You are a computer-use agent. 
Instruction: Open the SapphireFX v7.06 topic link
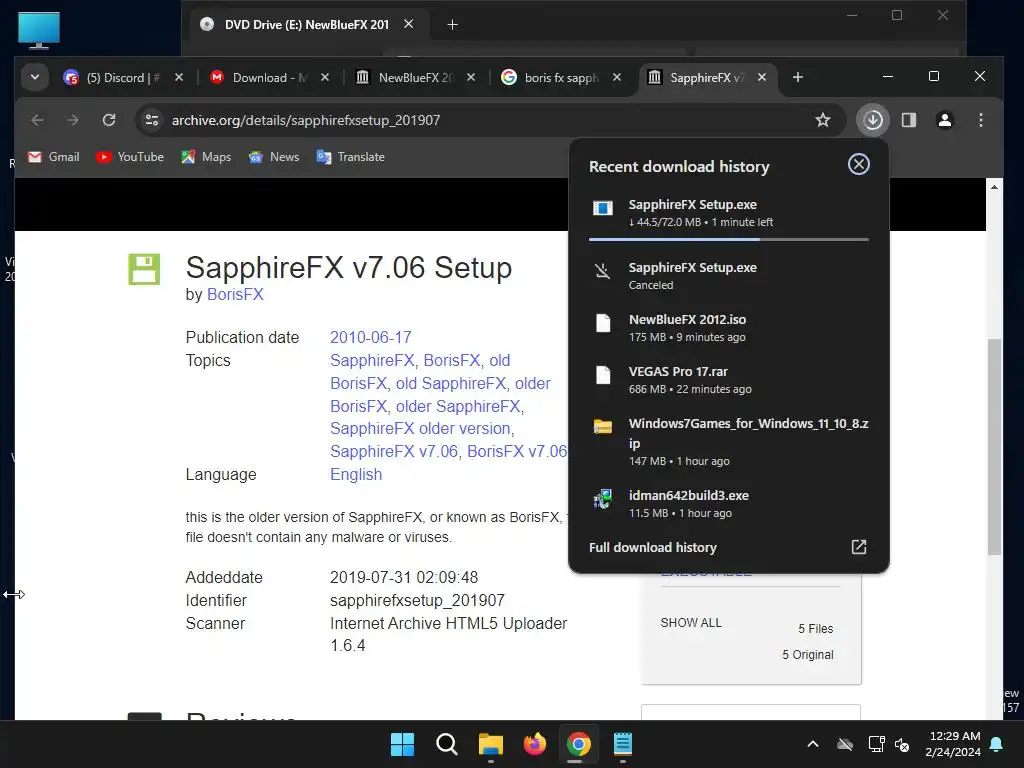point(394,451)
